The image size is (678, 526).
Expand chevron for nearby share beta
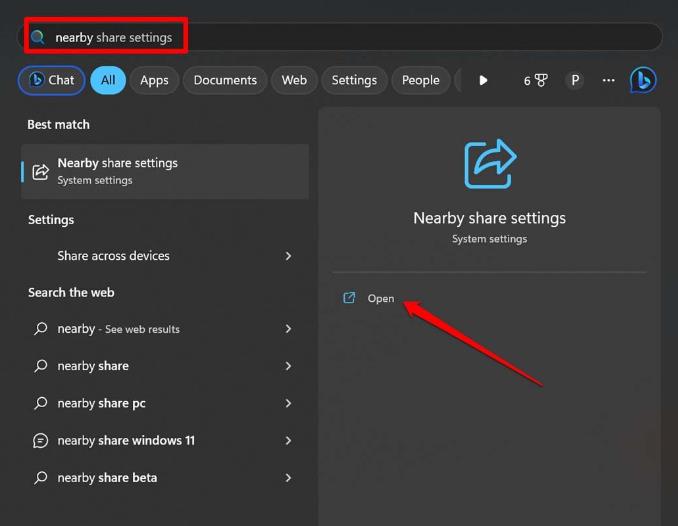click(288, 478)
